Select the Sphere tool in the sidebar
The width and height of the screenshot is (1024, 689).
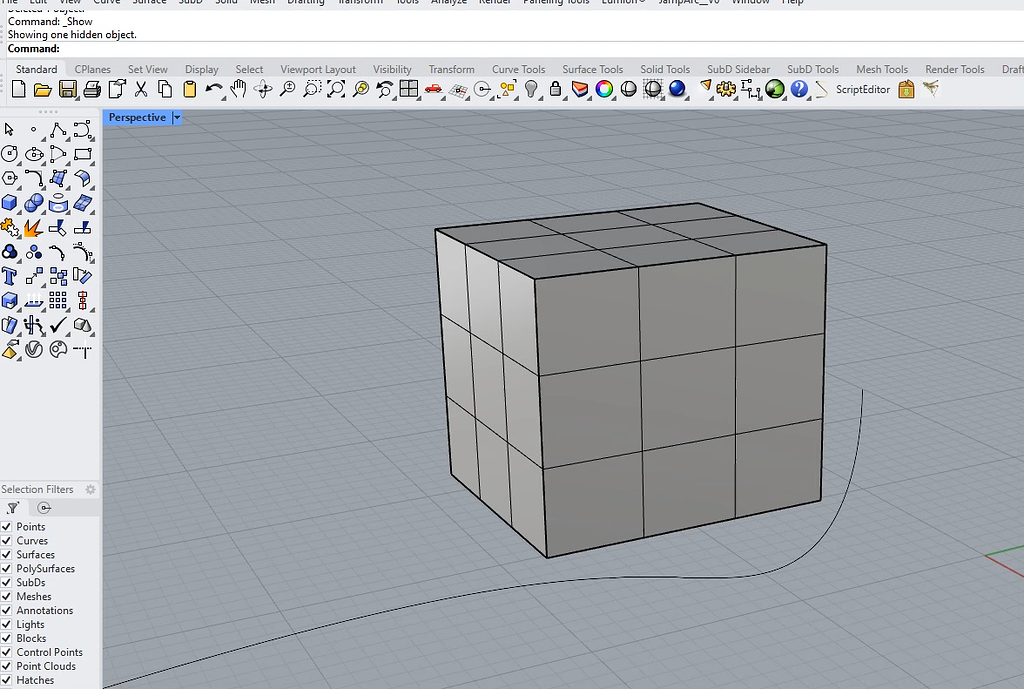[33, 200]
